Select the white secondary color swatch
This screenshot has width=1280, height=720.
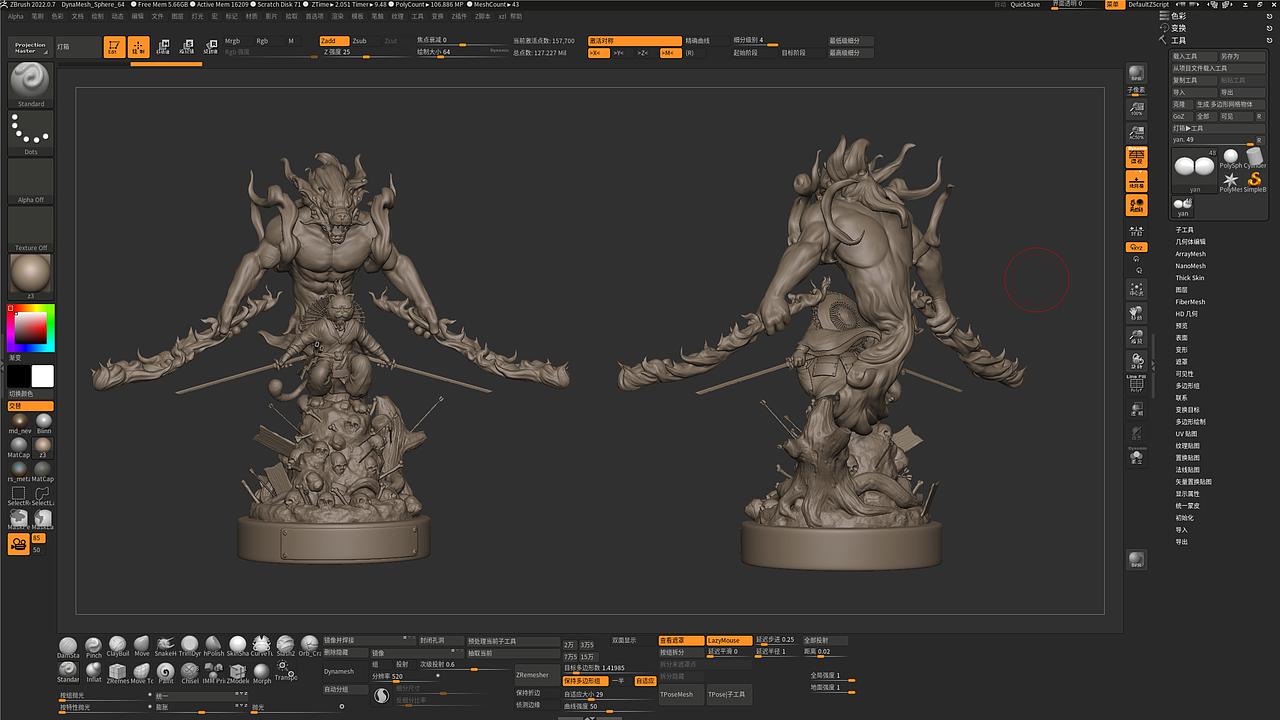point(43,376)
